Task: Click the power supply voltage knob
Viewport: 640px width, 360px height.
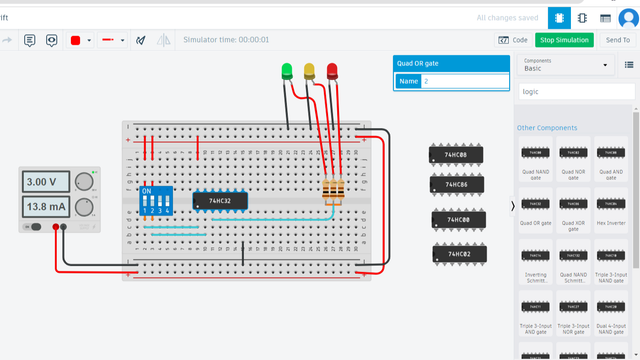Action: 84,182
